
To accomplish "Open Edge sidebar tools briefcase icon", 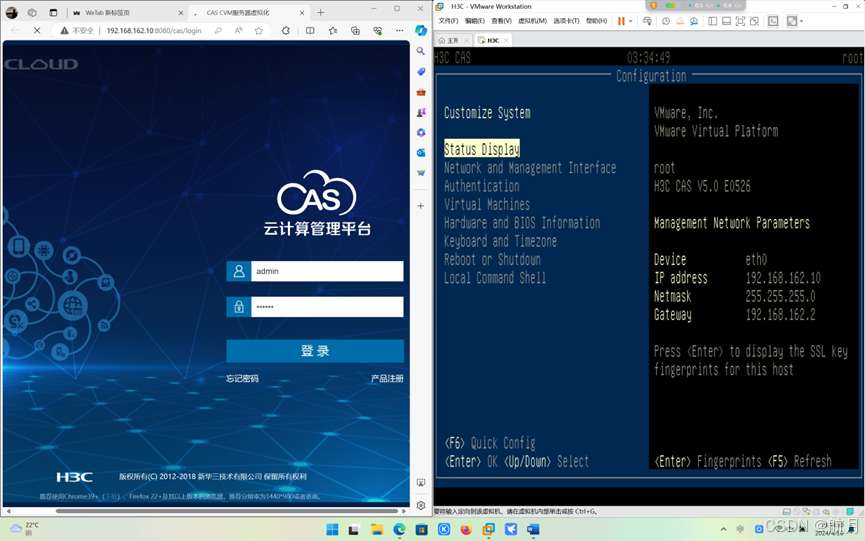I will (421, 92).
